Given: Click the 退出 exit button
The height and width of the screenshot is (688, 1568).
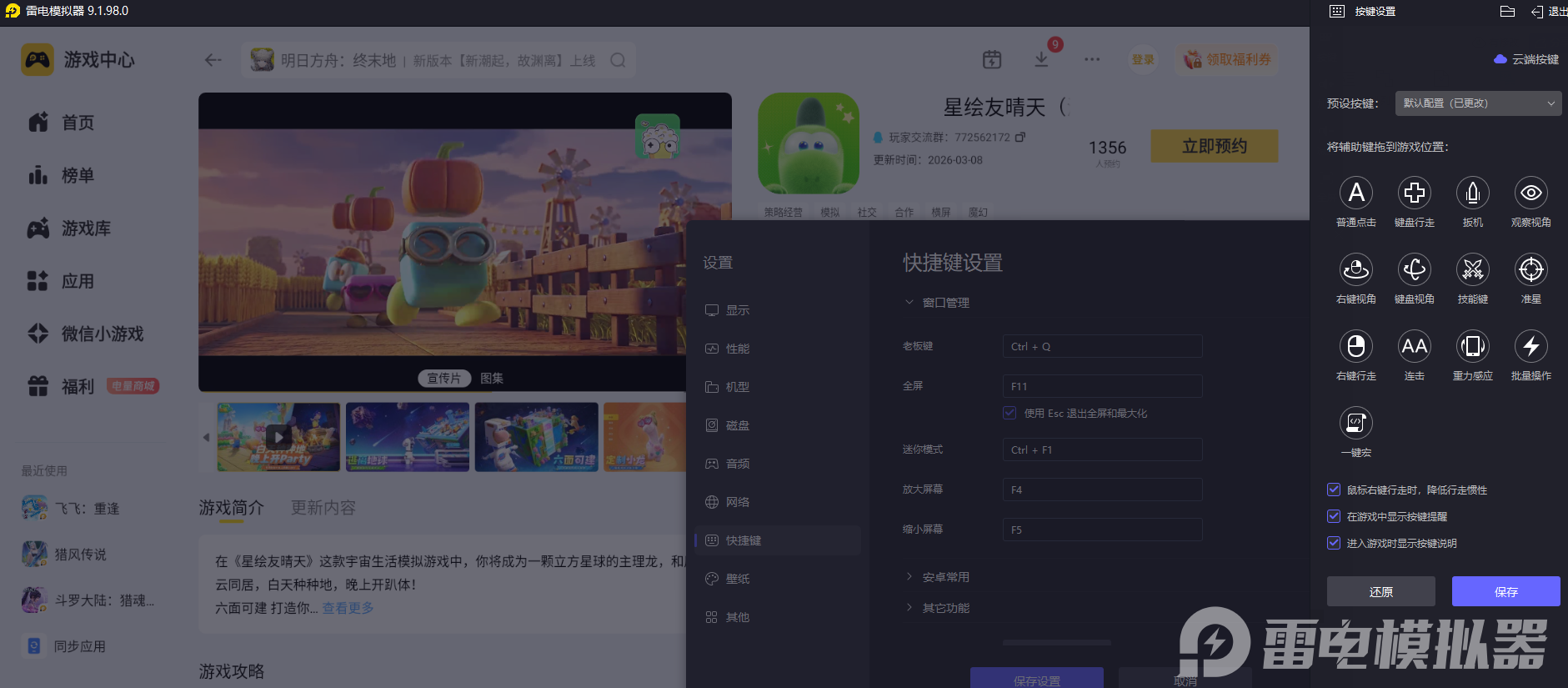Looking at the screenshot, I should [x=1549, y=12].
